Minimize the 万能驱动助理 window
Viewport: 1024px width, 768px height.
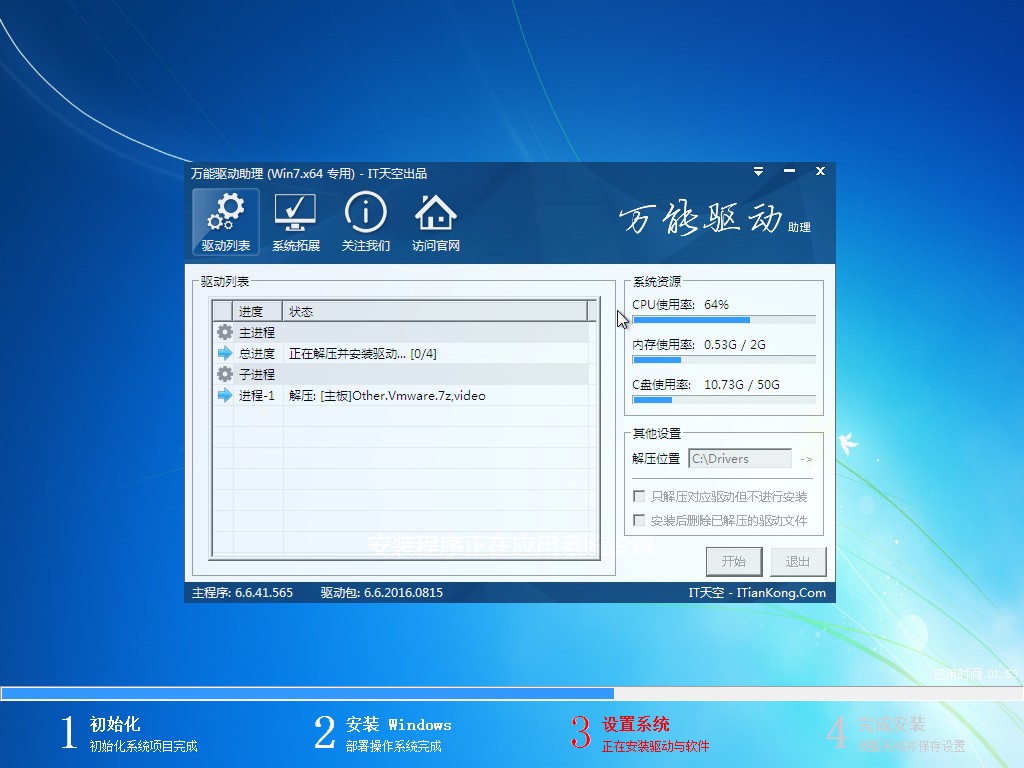tap(789, 171)
